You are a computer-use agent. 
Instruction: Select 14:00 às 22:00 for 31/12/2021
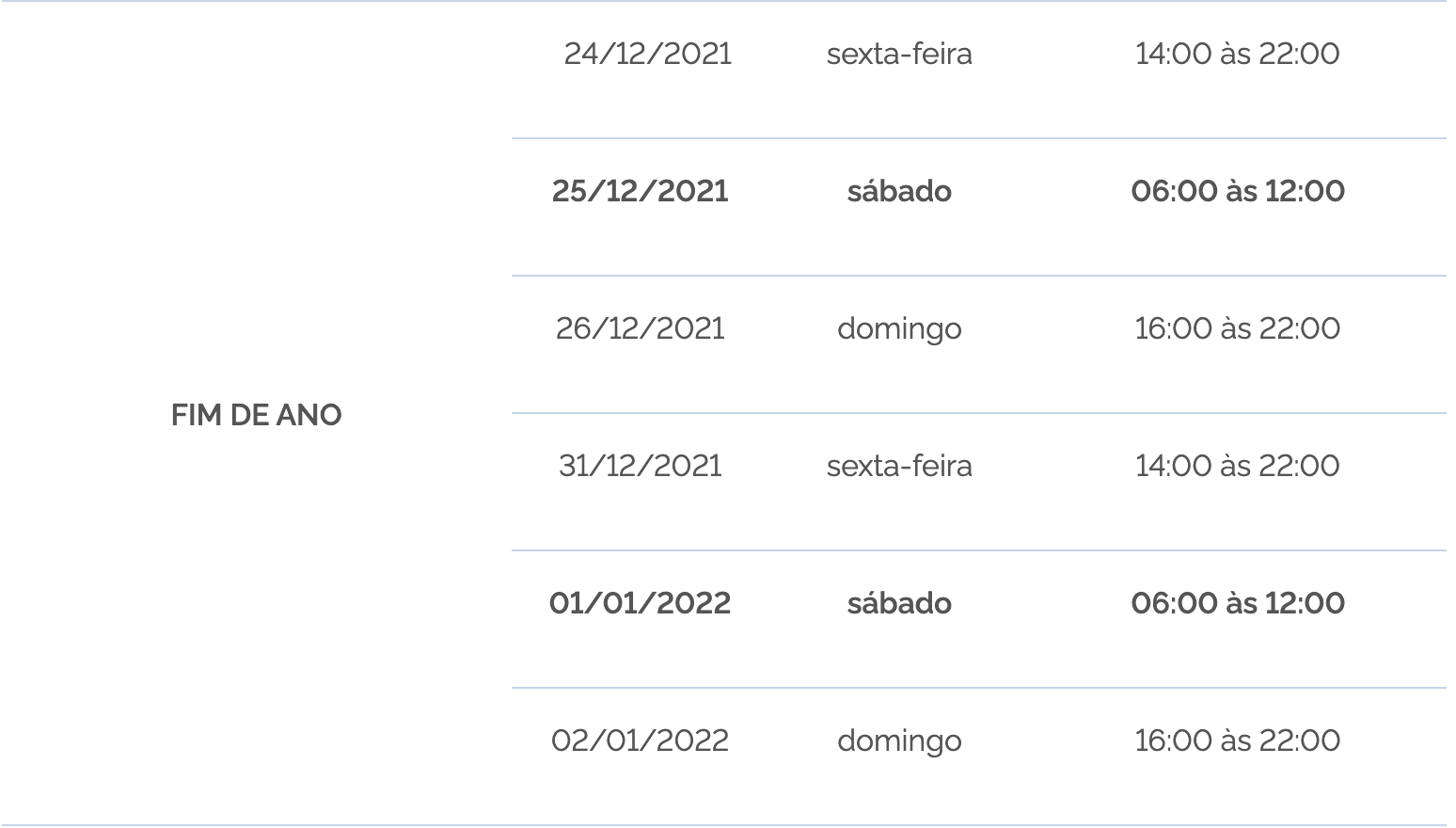(1237, 466)
